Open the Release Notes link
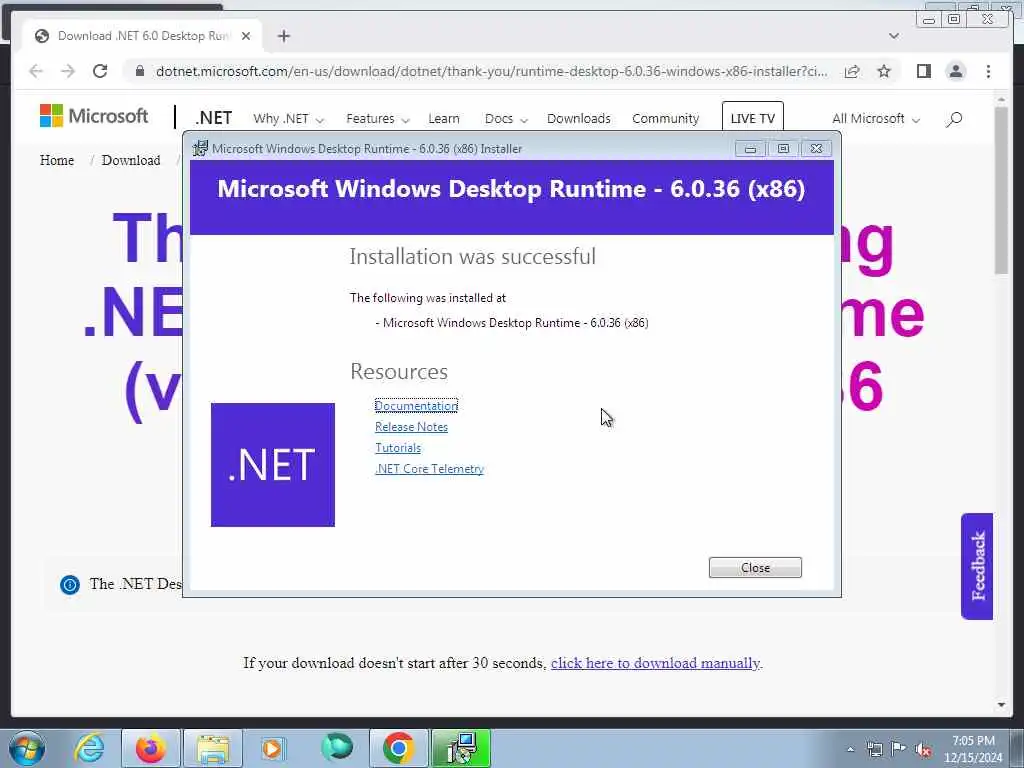This screenshot has width=1024, height=768. (x=411, y=426)
